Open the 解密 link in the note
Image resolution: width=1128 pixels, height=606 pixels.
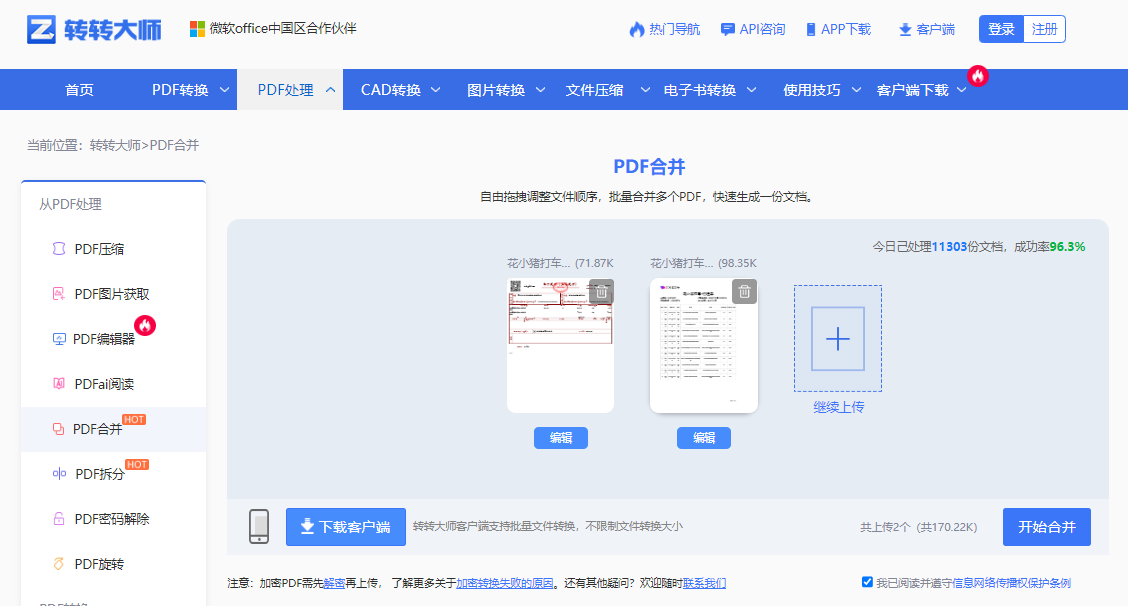(x=334, y=583)
